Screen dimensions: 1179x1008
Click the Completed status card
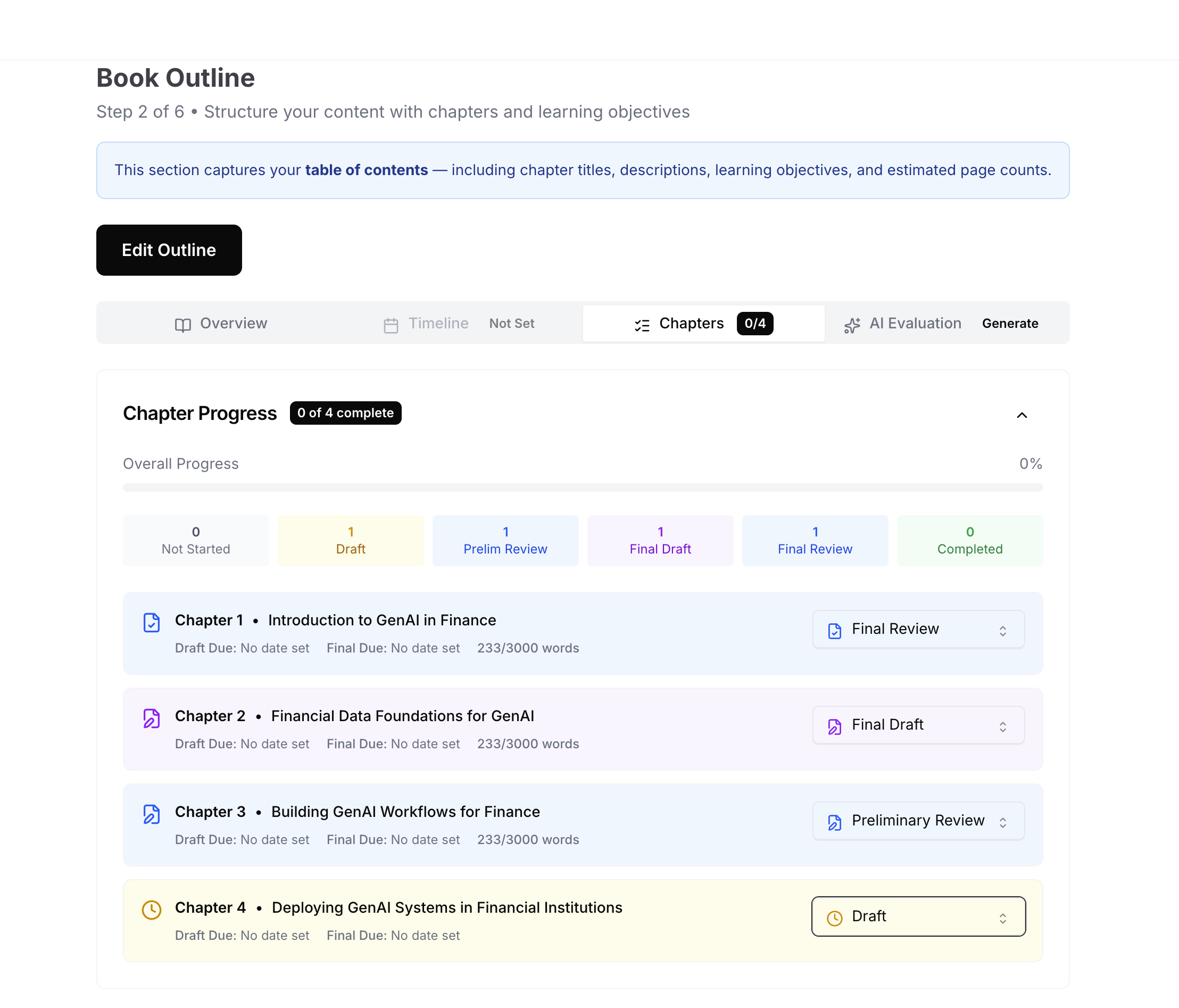[969, 540]
